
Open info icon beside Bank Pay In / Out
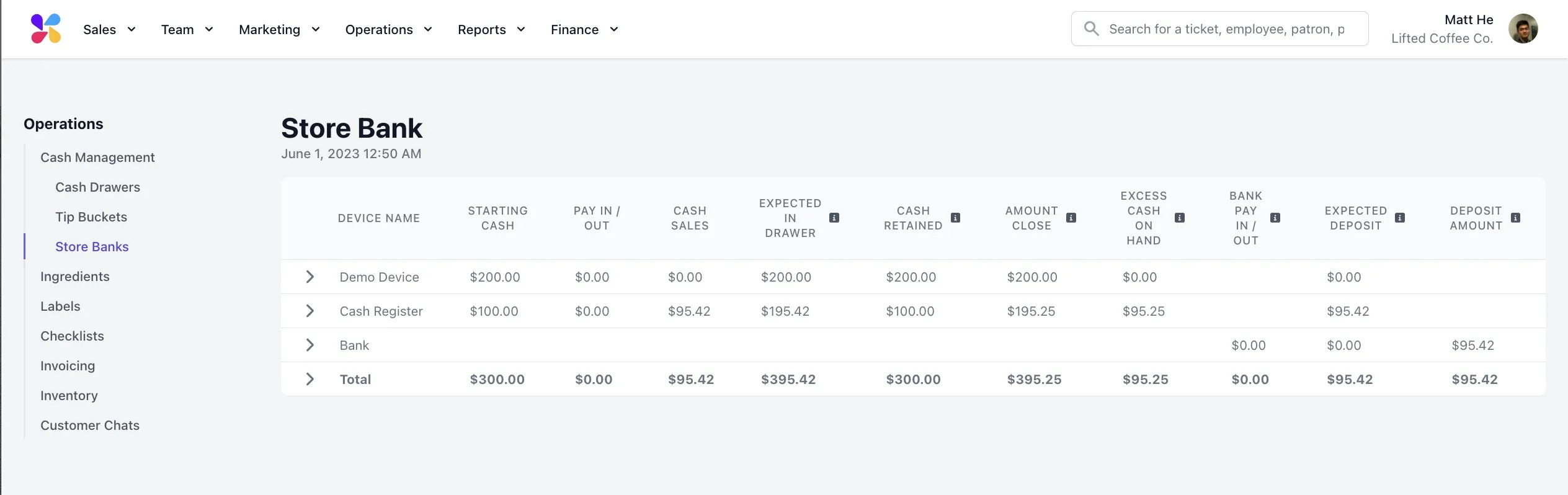(x=1275, y=218)
